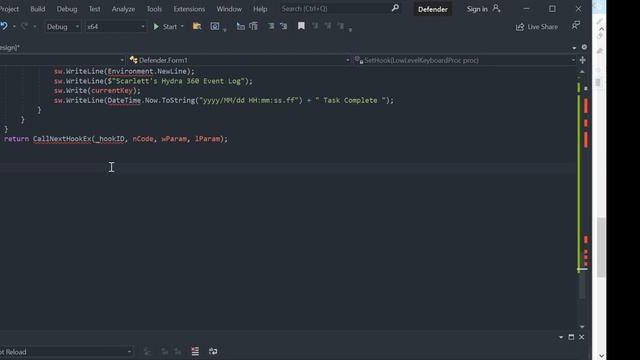Open the dropdown arrow next to Start

(x=182, y=27)
